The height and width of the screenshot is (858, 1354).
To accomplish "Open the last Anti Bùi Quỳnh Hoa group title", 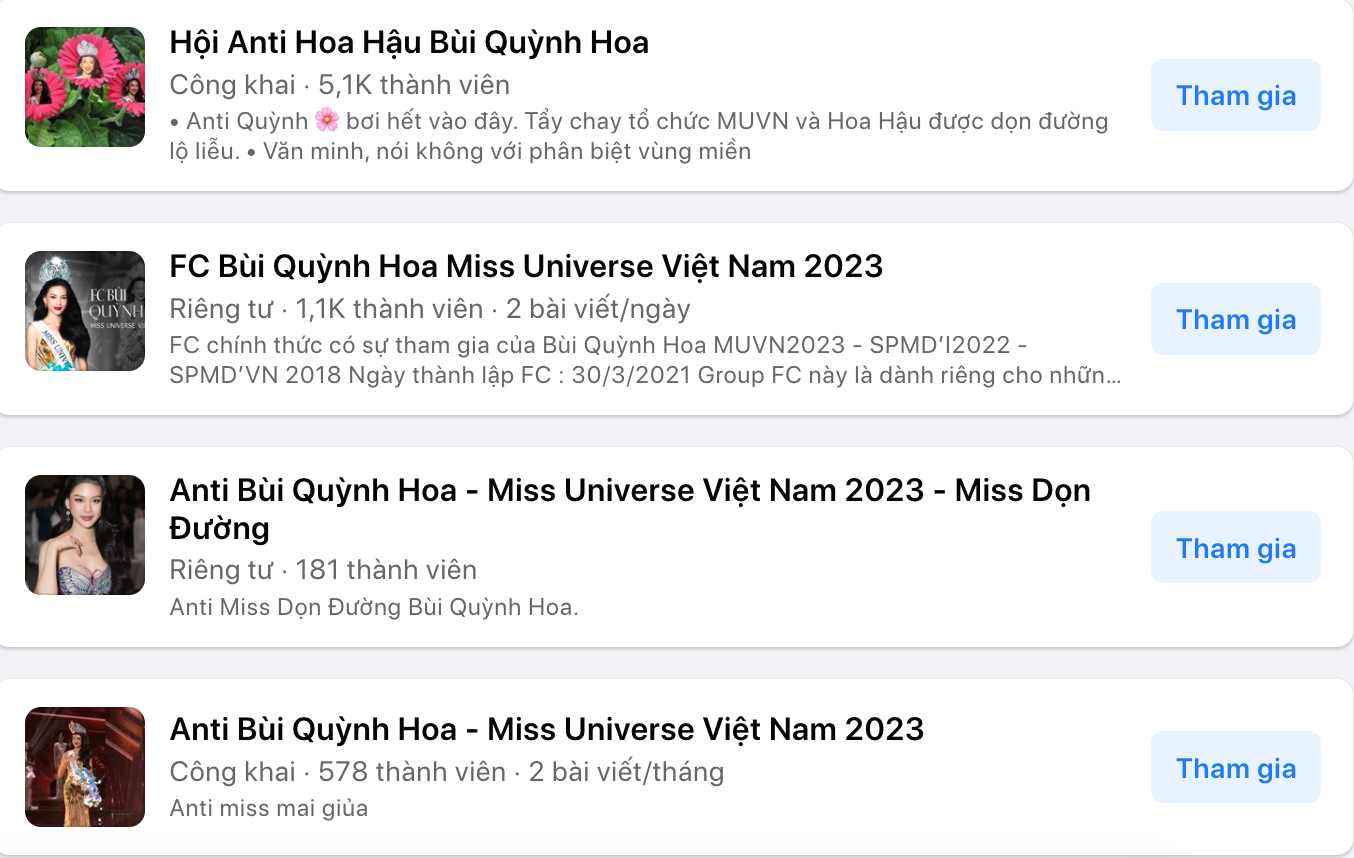I will pyautogui.click(x=546, y=729).
